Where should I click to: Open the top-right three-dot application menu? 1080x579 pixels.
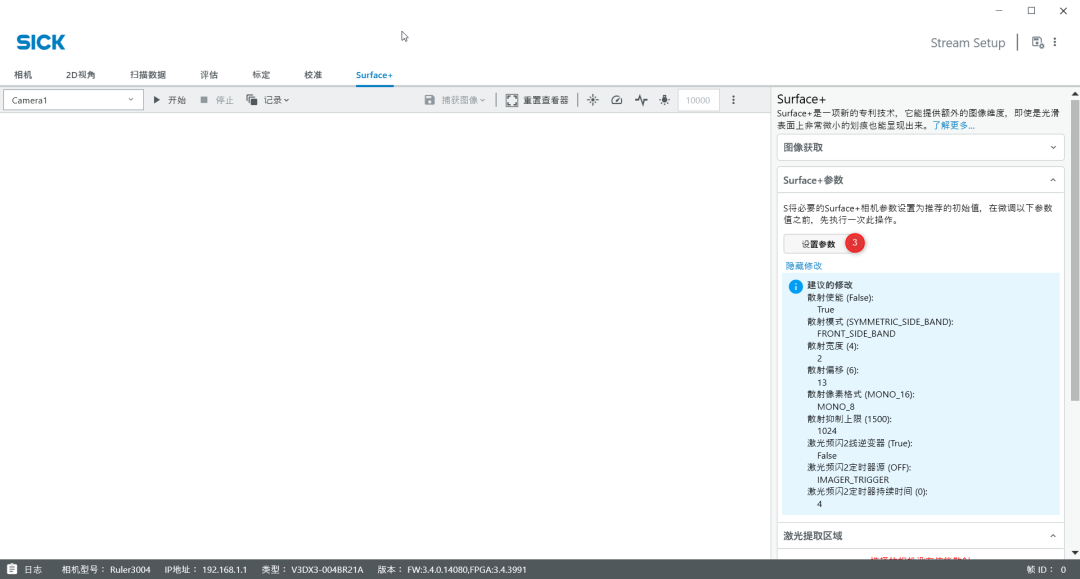pyautogui.click(x=1055, y=42)
